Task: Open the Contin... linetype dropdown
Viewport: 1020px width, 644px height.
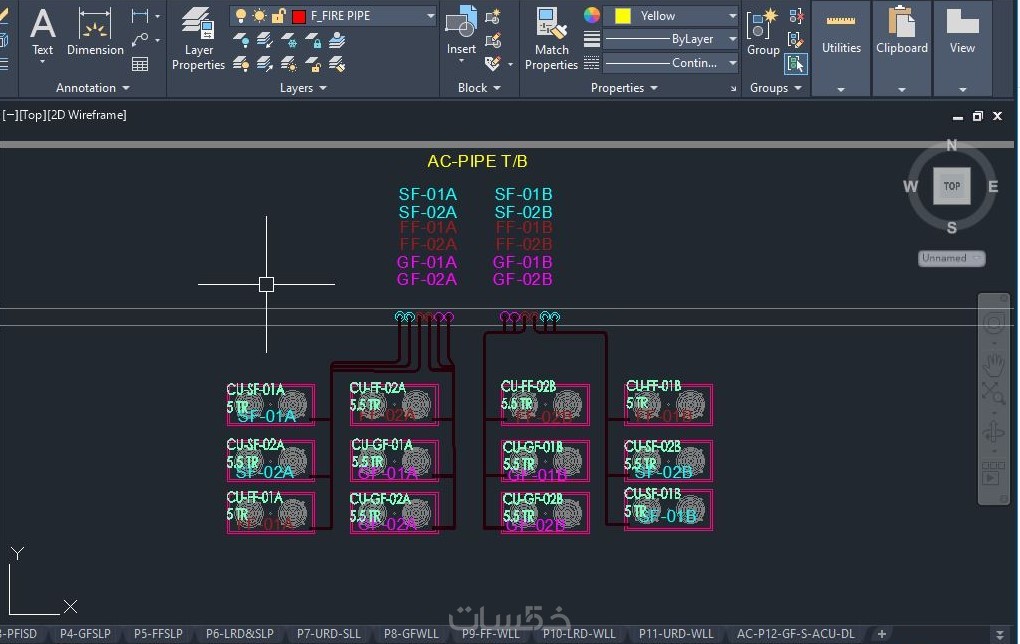Action: 732,63
